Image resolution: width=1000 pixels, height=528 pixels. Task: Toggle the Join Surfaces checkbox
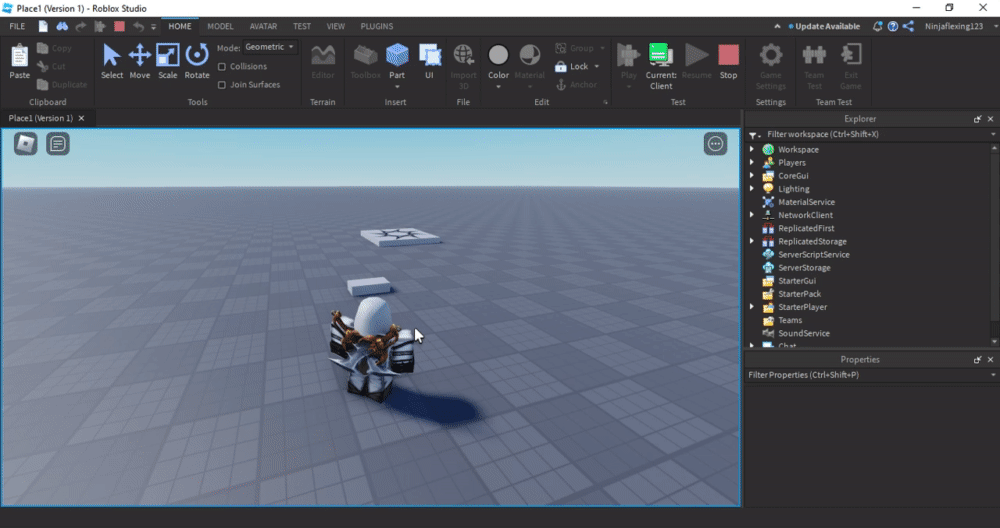click(222, 85)
